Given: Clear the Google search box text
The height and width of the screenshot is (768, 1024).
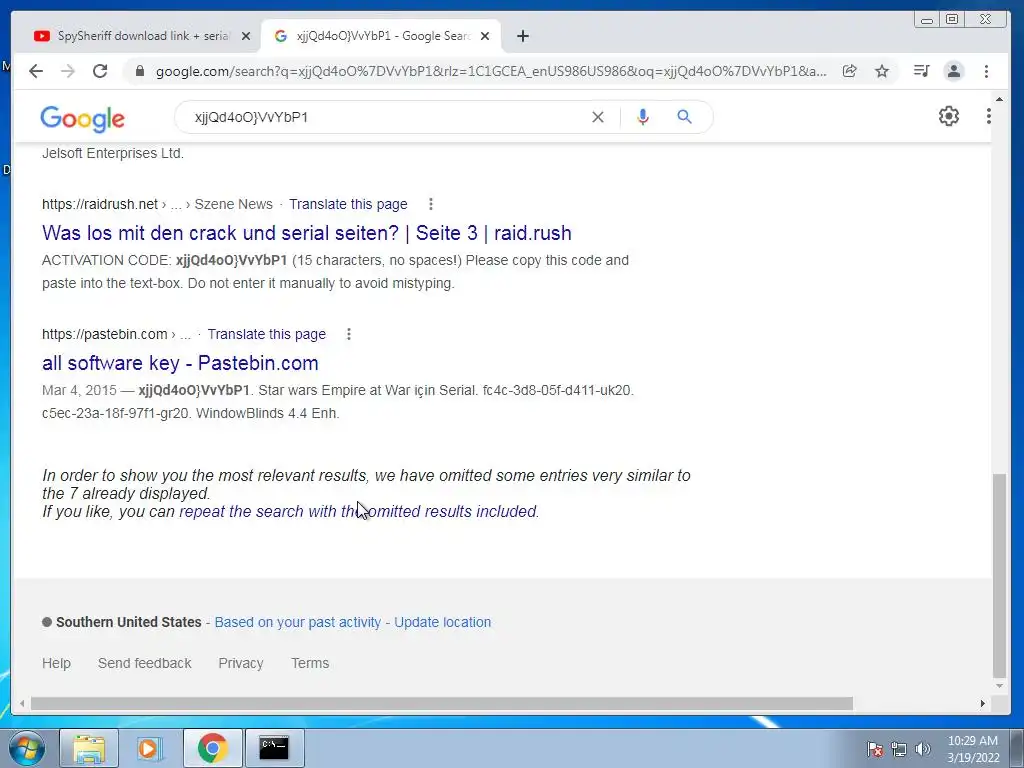Looking at the screenshot, I should tap(598, 117).
